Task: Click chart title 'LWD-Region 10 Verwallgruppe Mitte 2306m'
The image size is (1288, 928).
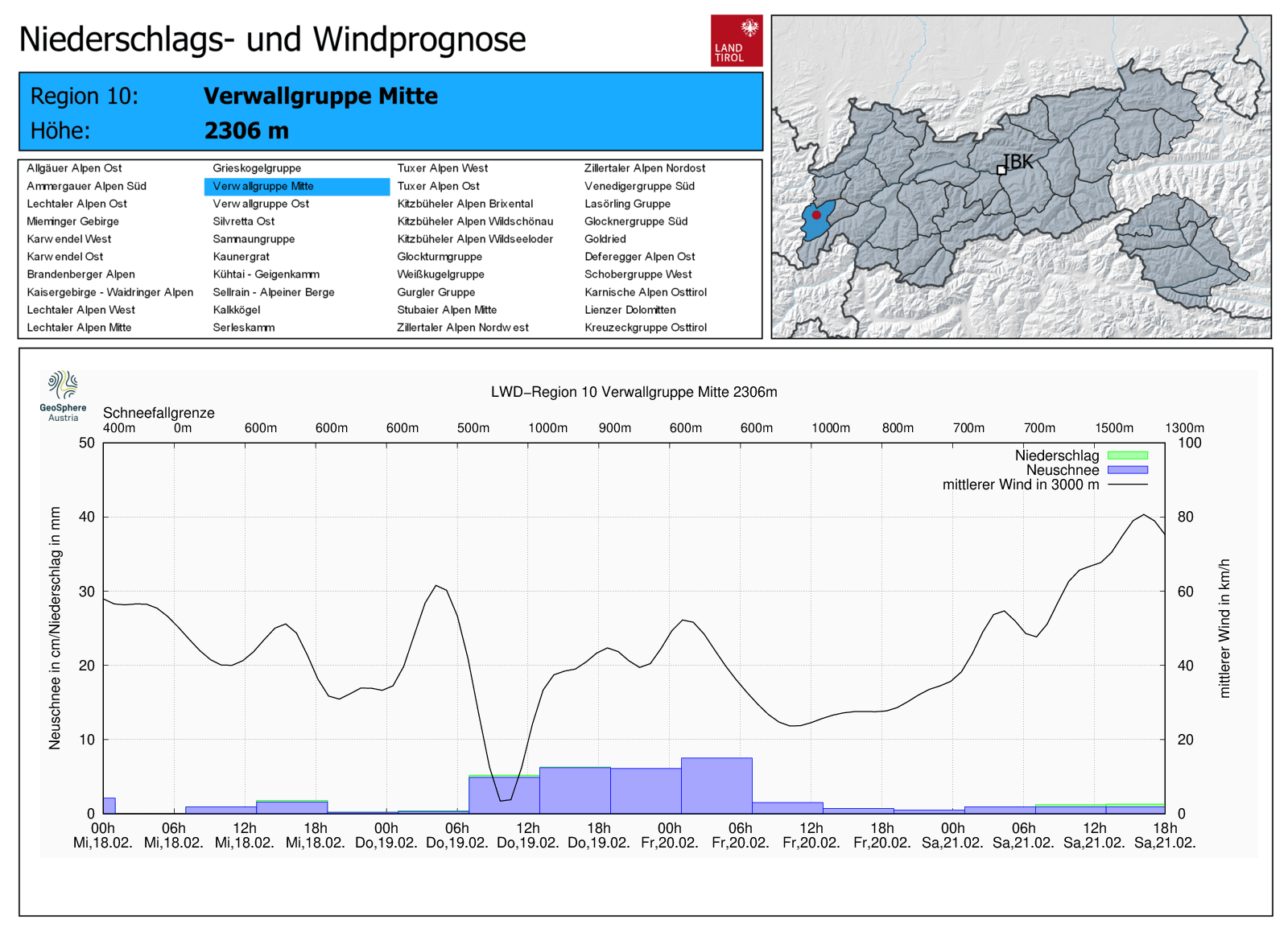Action: click(634, 392)
